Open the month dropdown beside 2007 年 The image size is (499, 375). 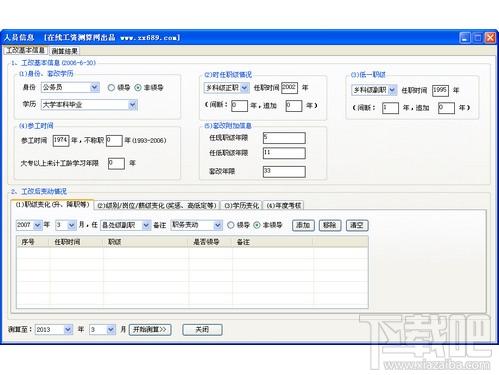pyautogui.click(x=66, y=225)
